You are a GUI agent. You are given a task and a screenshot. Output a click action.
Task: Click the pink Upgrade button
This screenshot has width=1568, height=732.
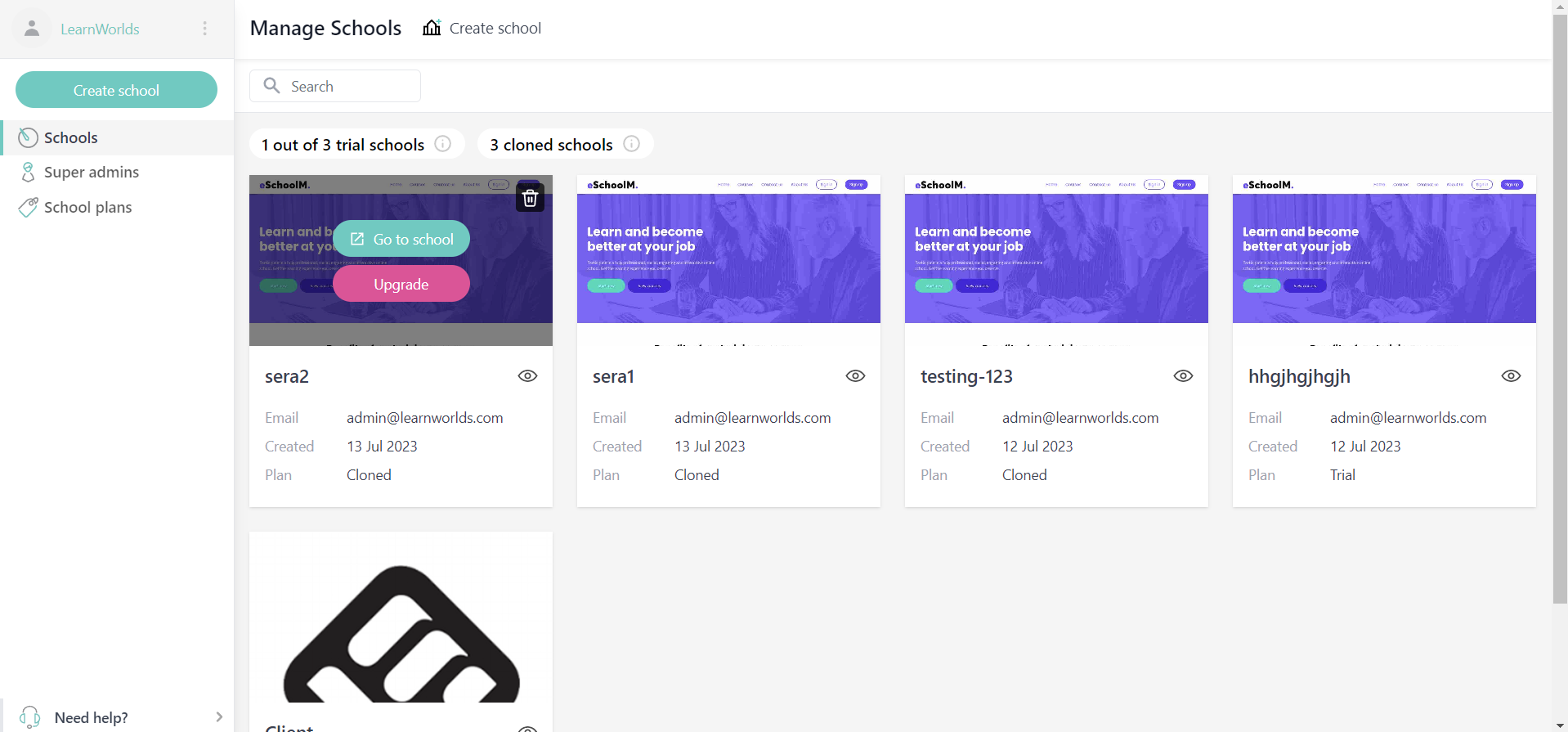tap(401, 284)
